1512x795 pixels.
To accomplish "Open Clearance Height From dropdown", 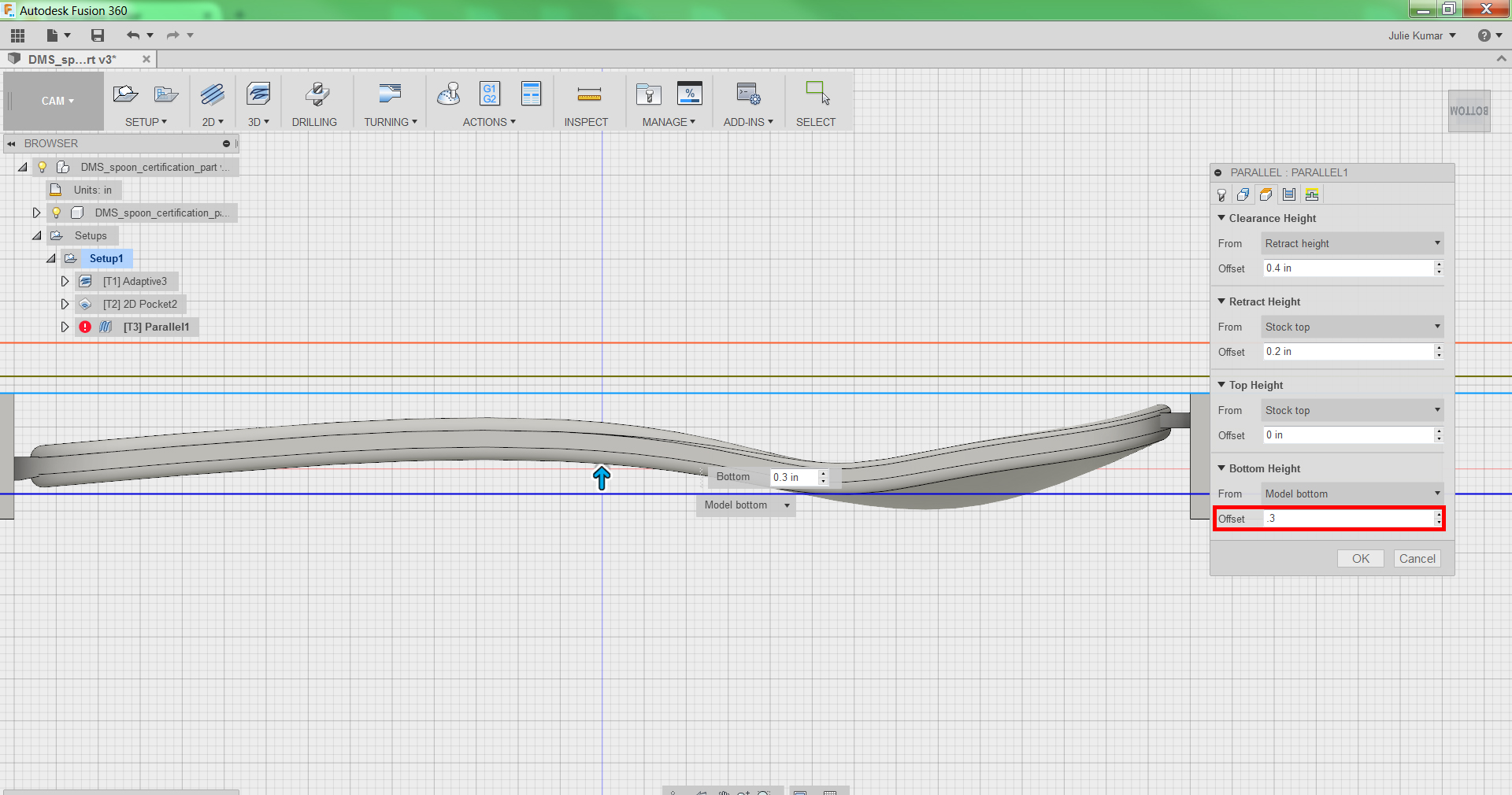I will click(1352, 243).
